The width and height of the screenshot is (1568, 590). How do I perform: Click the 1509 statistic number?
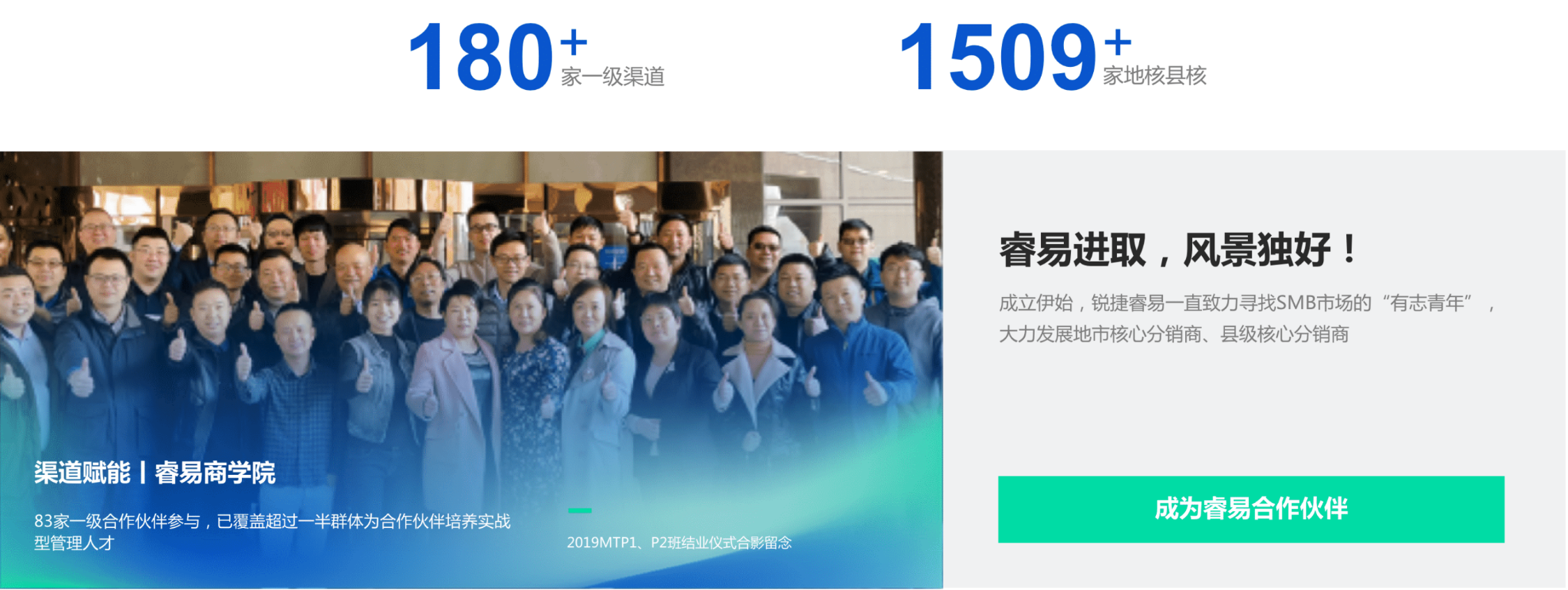click(998, 57)
